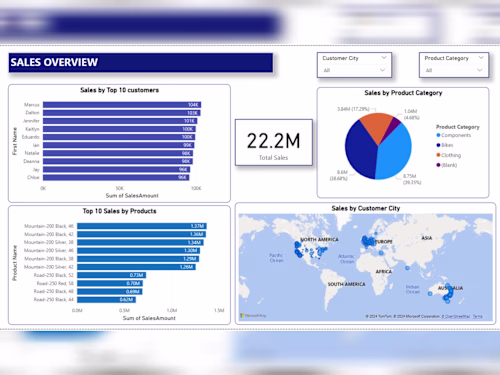500x375 pixels.
Task: Select the Bikes legend marker
Action: pos(438,145)
